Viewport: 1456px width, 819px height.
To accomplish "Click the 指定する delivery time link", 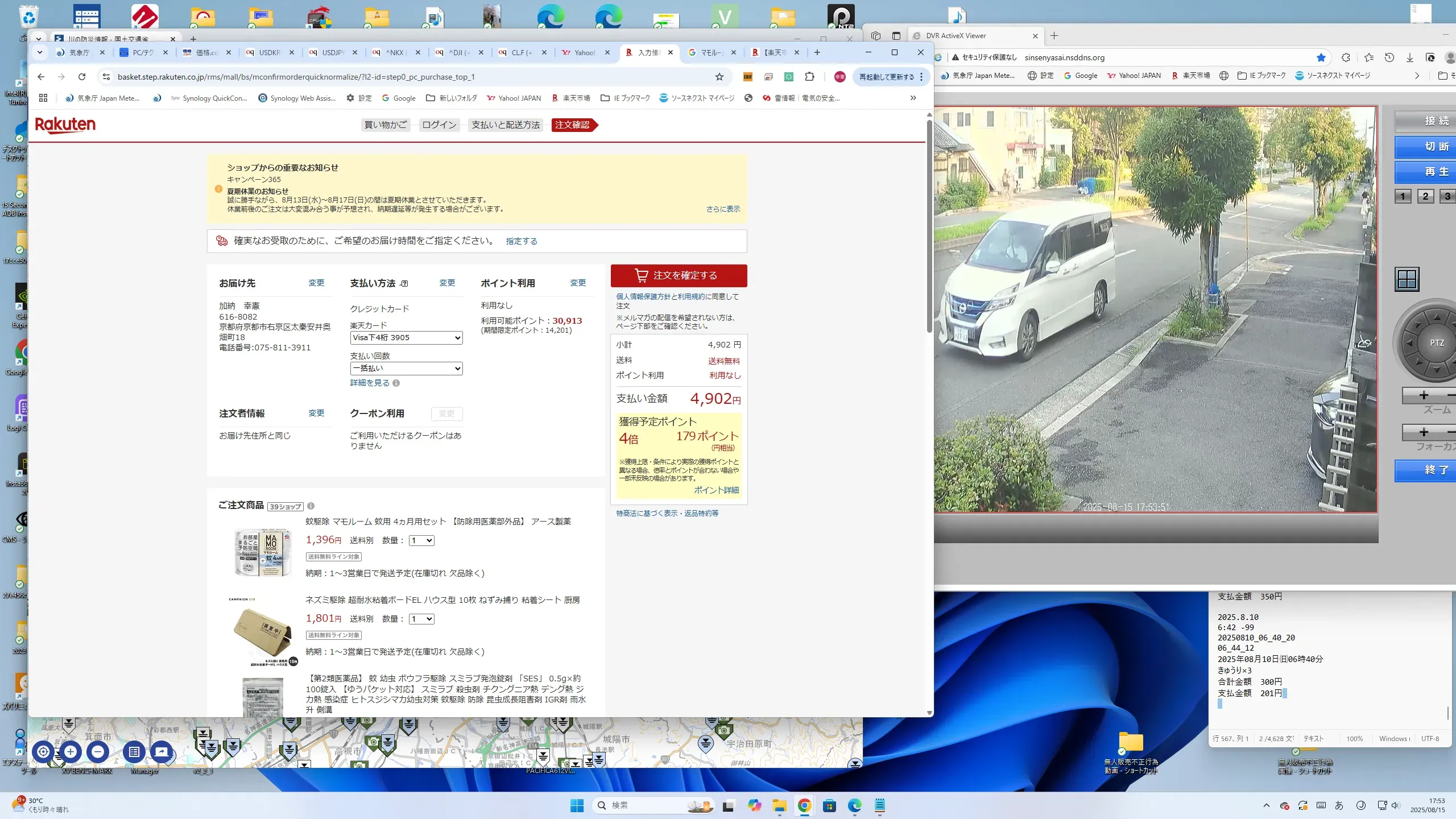I will click(521, 241).
